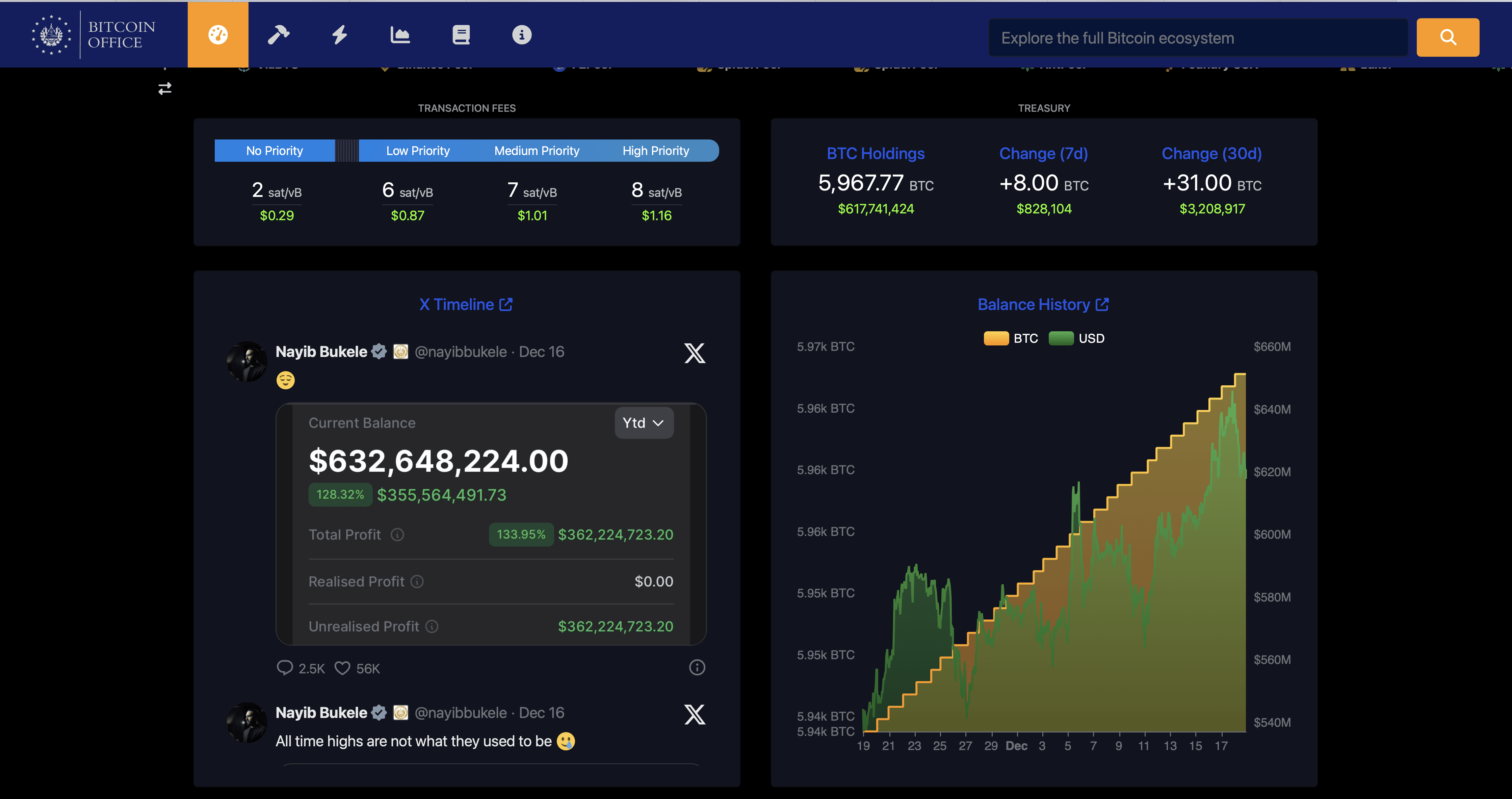Image resolution: width=1512 pixels, height=799 pixels.
Task: Click the striped fee priority bar divider
Action: pos(346,151)
